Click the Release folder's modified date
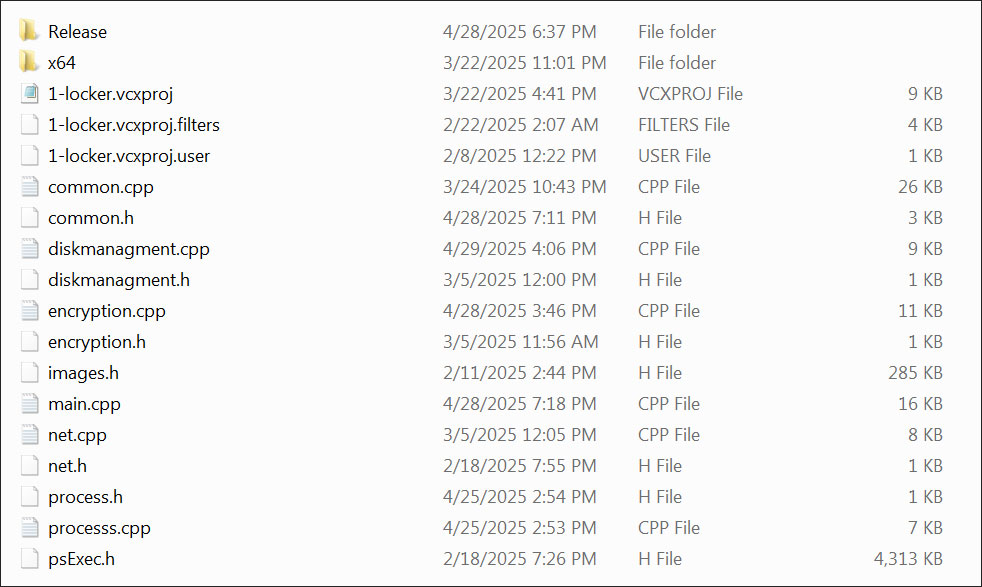Screen dimensions: 982x587 [x=519, y=32]
